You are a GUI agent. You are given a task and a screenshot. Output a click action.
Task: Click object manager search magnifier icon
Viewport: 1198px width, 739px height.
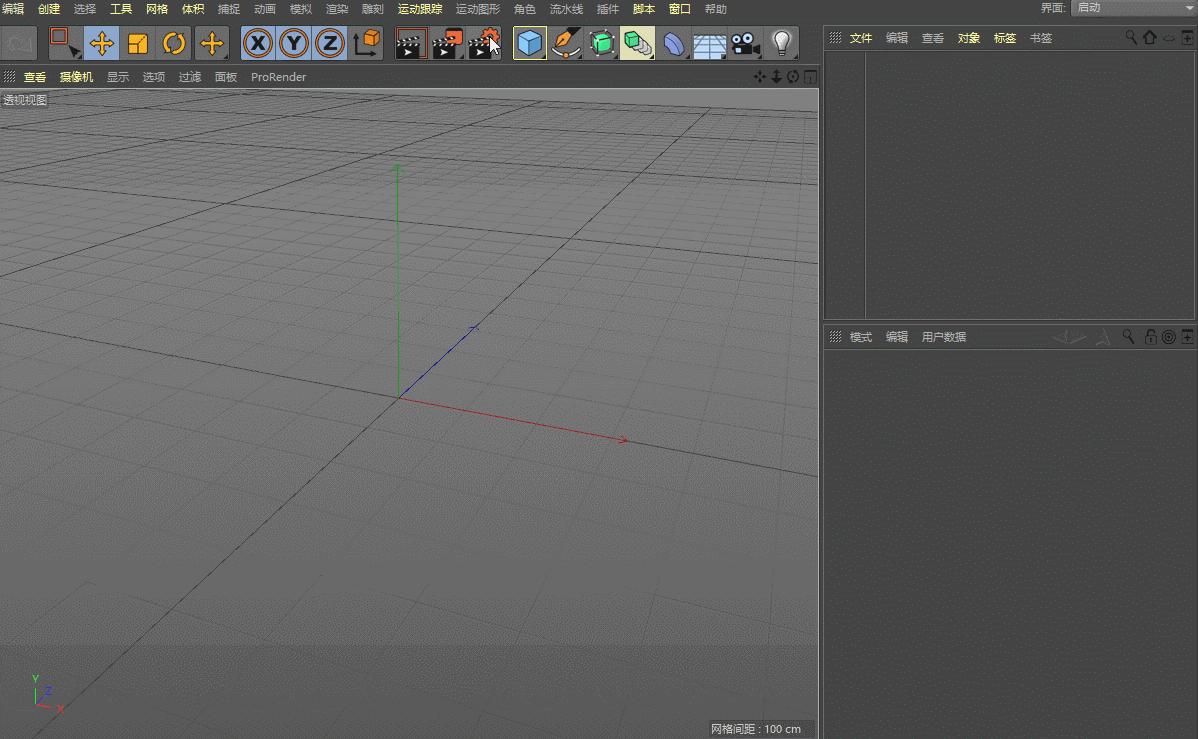point(1131,37)
